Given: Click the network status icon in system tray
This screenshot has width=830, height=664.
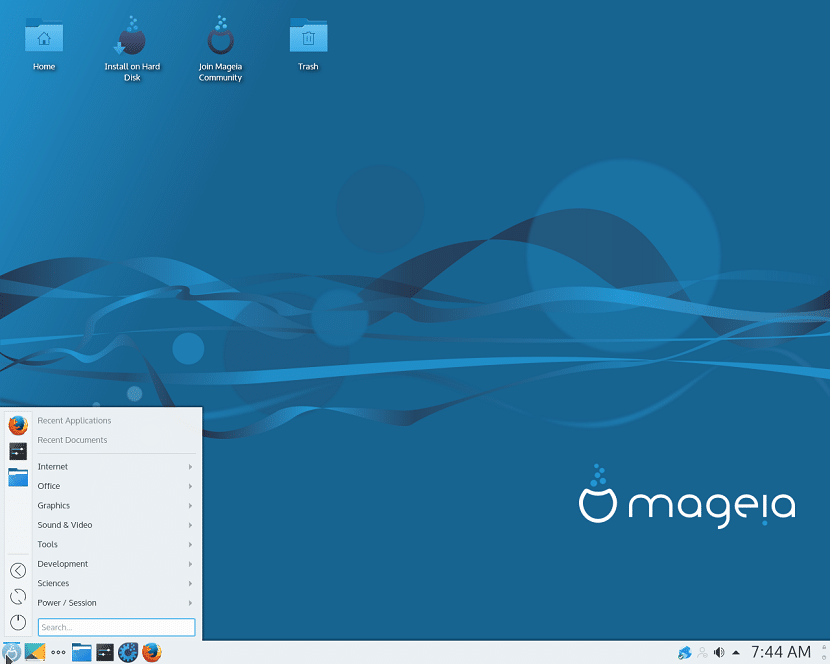Looking at the screenshot, I should [686, 652].
